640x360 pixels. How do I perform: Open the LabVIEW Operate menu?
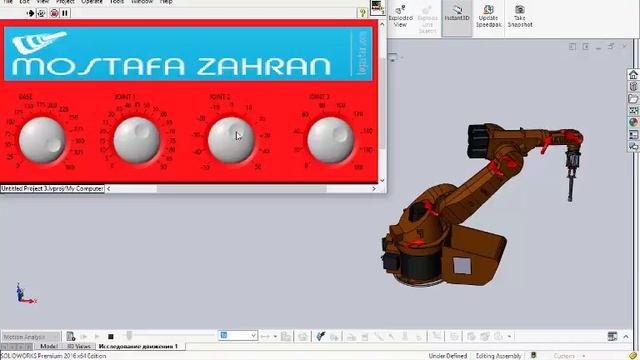pyautogui.click(x=92, y=2)
